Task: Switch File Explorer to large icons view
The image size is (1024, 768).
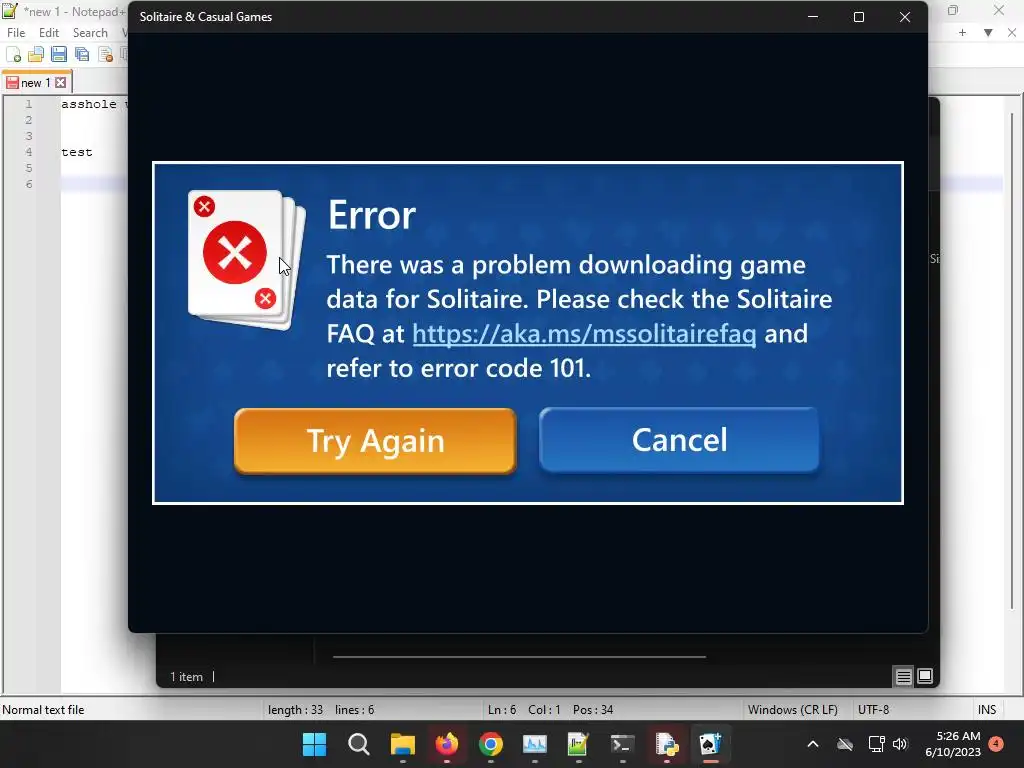Action: click(x=925, y=676)
